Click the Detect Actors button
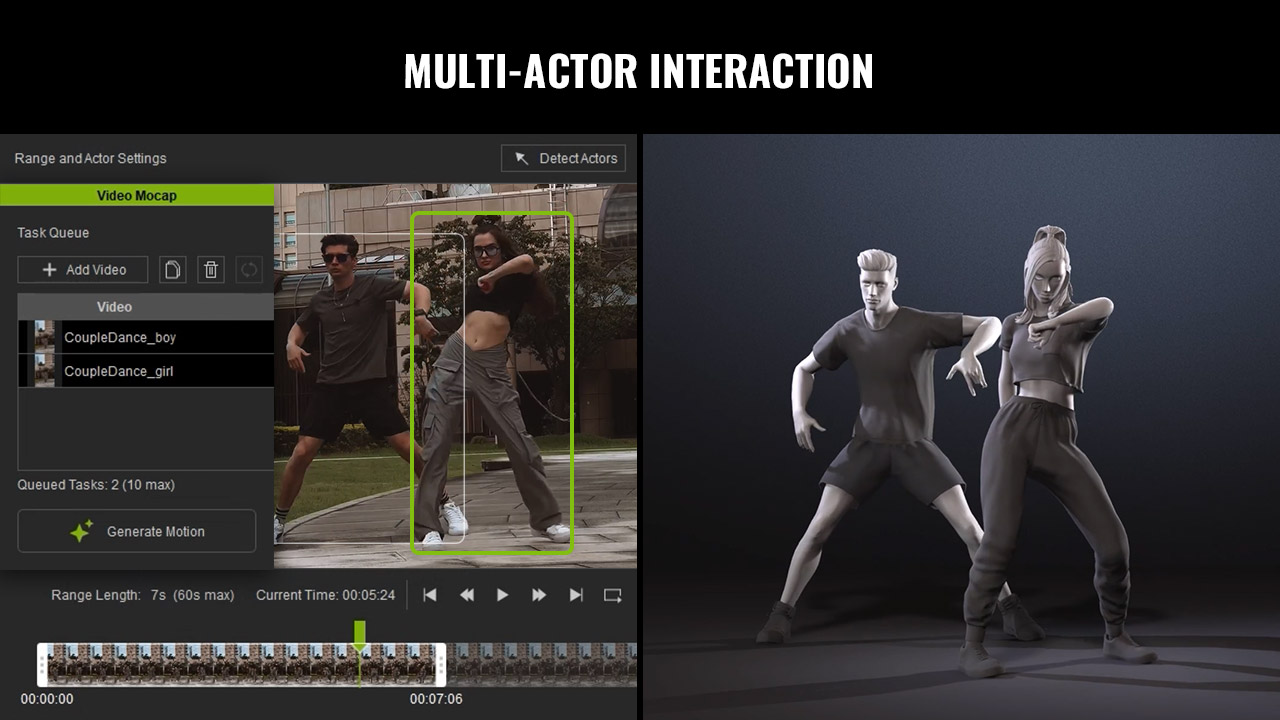 (x=564, y=158)
